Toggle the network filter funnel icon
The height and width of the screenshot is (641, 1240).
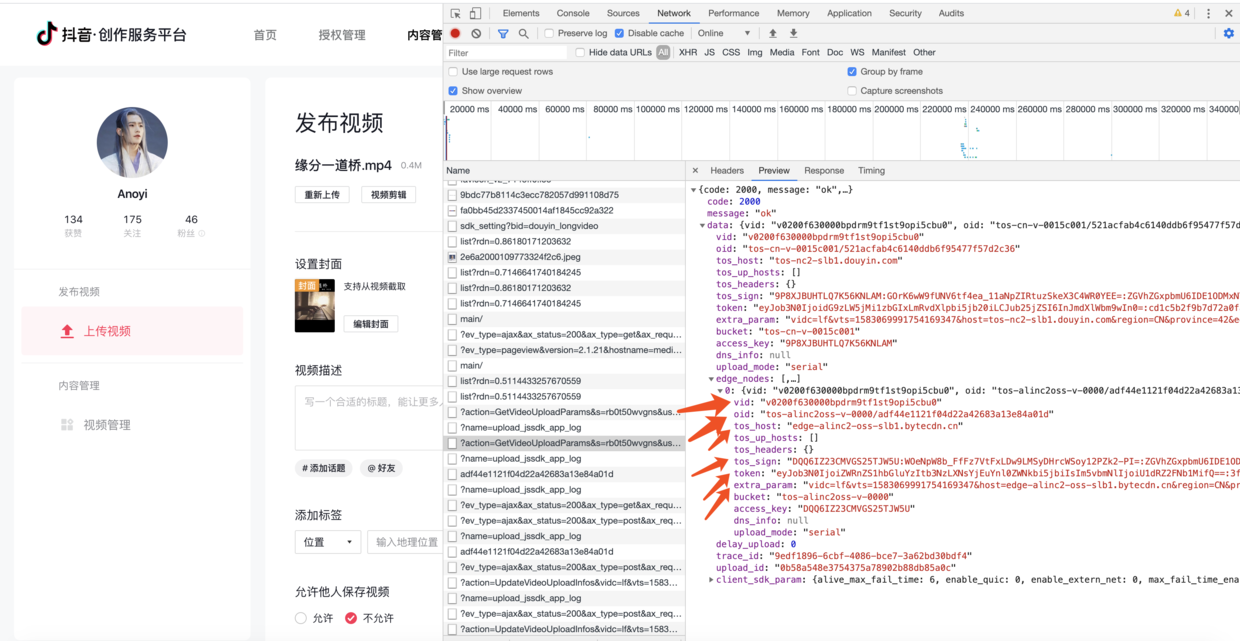[503, 33]
